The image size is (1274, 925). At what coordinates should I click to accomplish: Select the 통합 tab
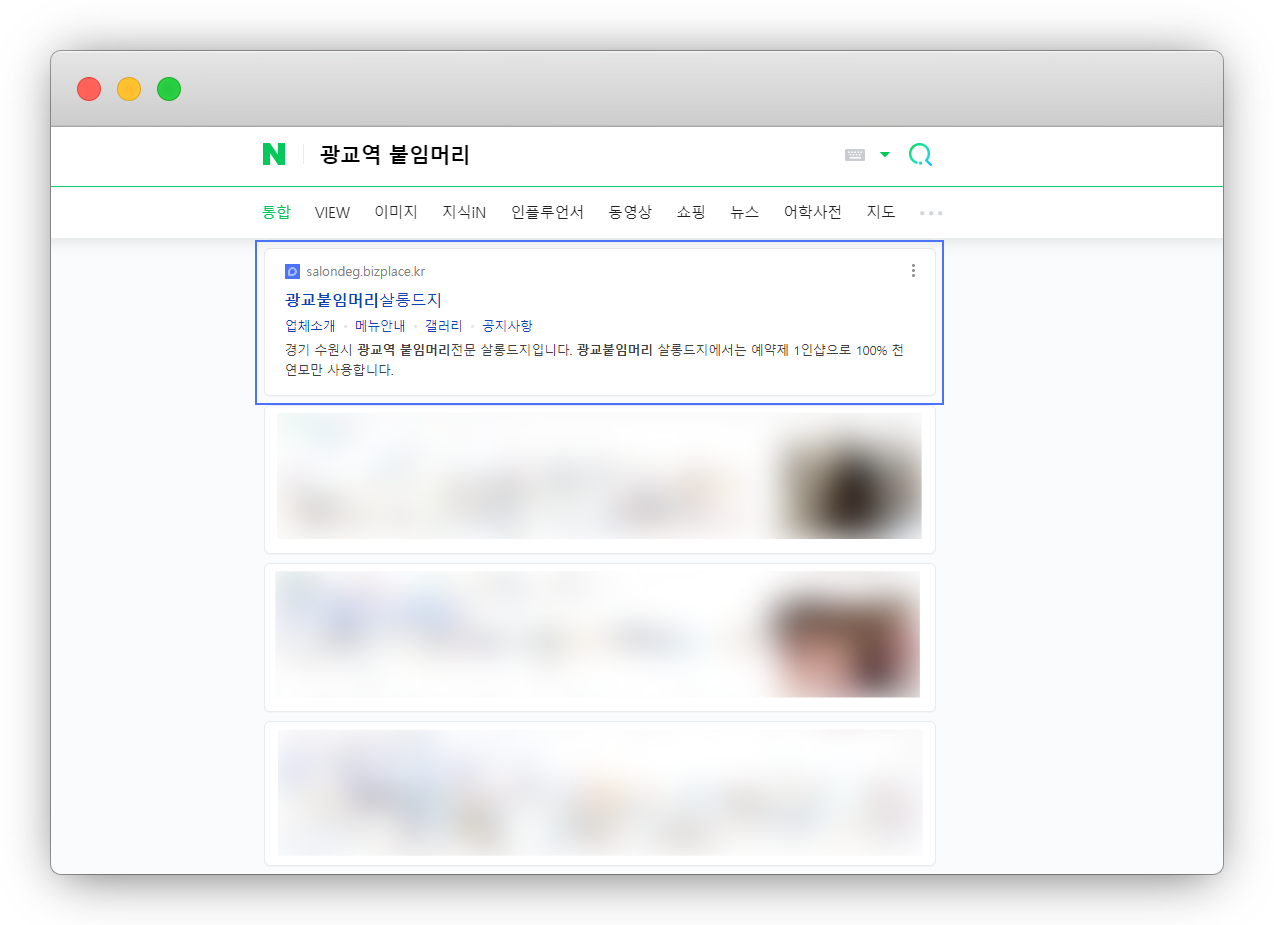[x=276, y=212]
